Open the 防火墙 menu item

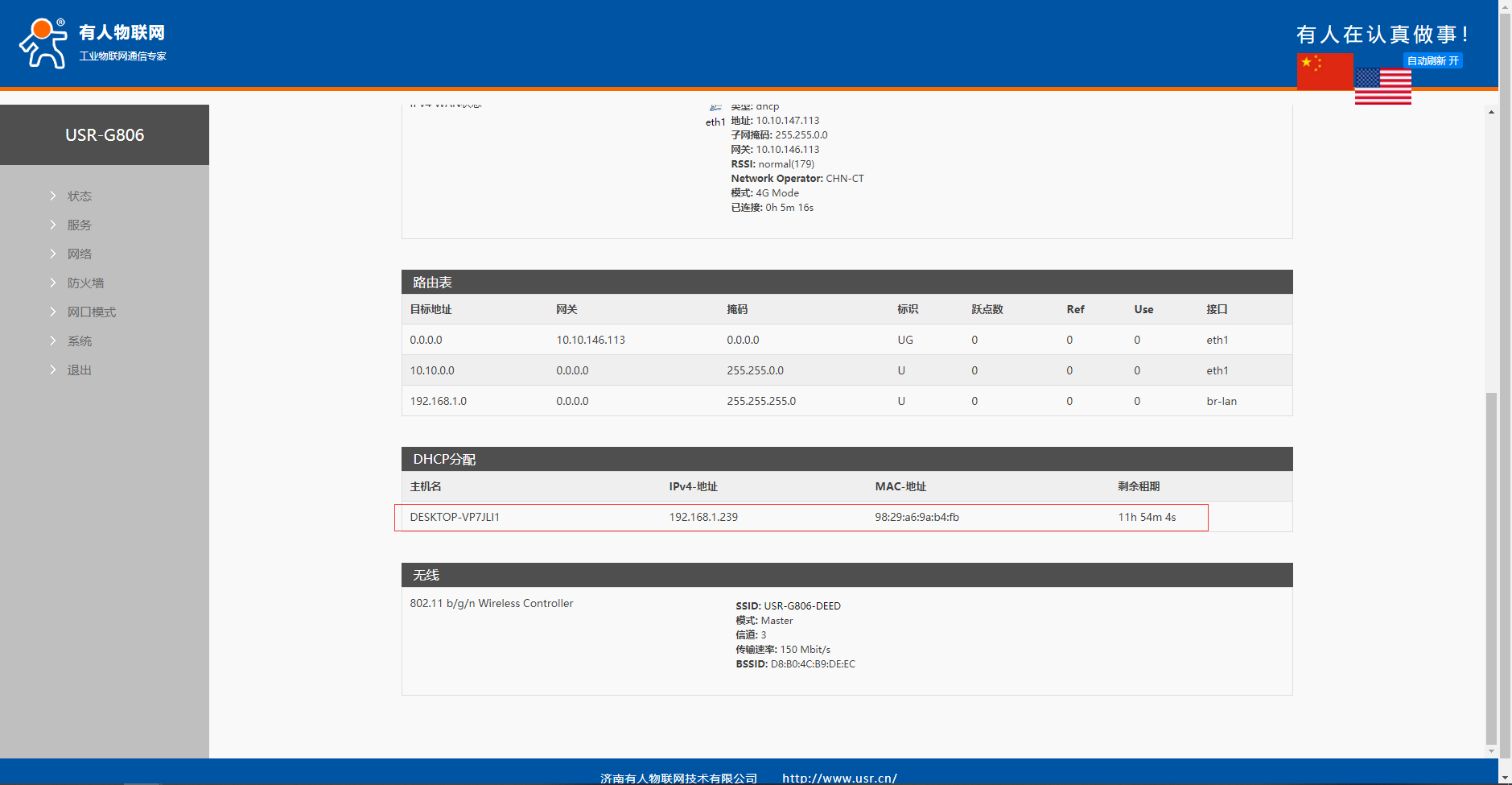(85, 283)
